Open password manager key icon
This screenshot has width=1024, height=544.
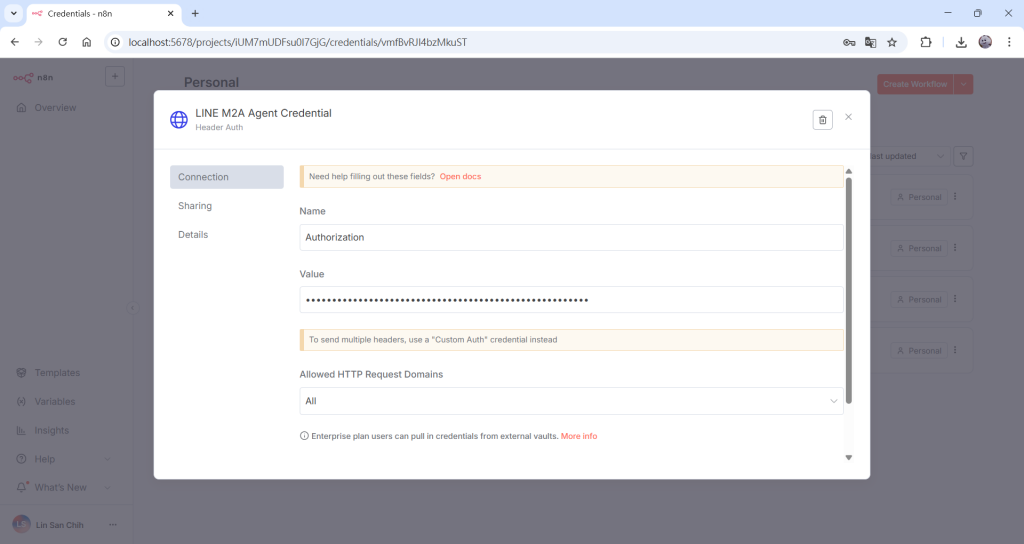(849, 42)
